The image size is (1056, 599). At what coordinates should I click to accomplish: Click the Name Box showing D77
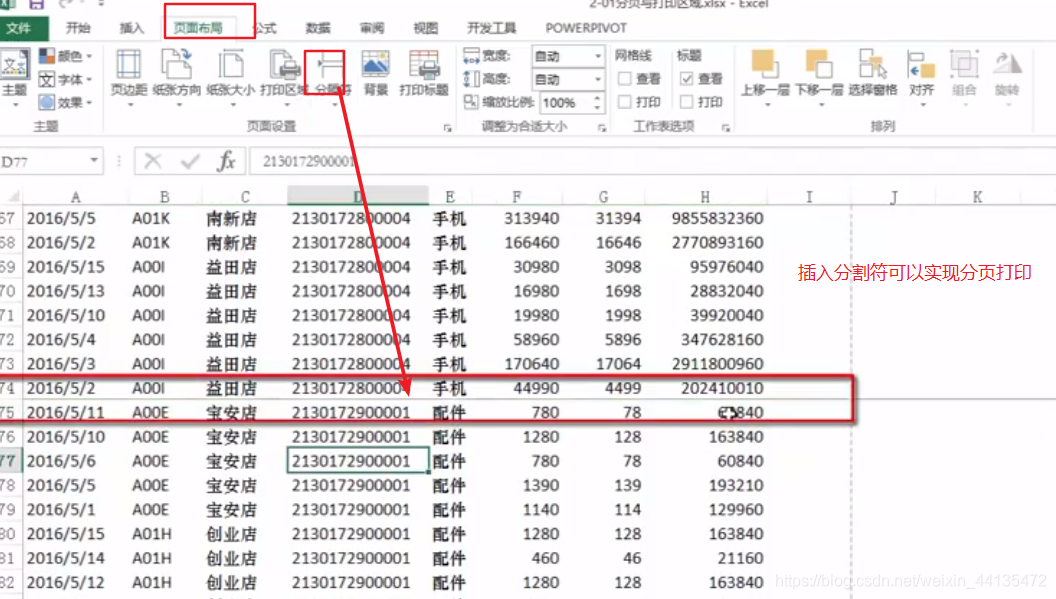(44, 161)
